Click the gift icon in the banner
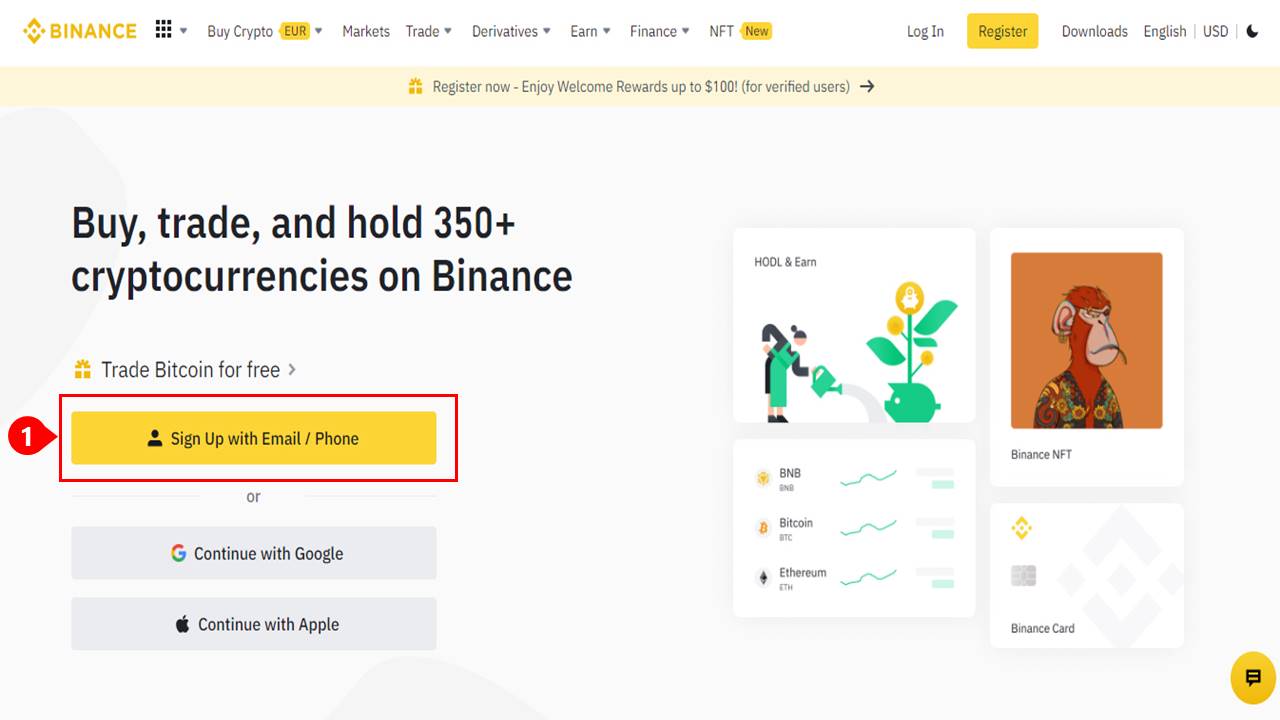 [x=415, y=86]
